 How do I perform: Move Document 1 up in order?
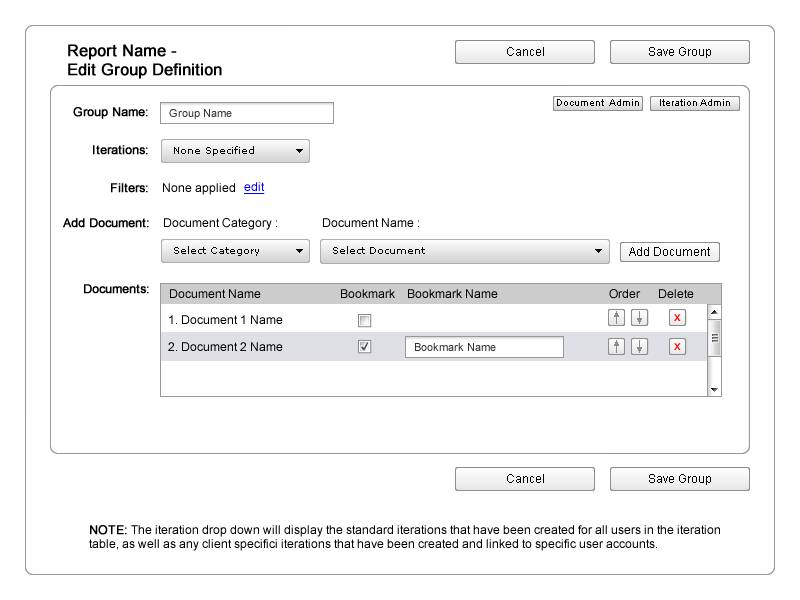click(x=617, y=319)
